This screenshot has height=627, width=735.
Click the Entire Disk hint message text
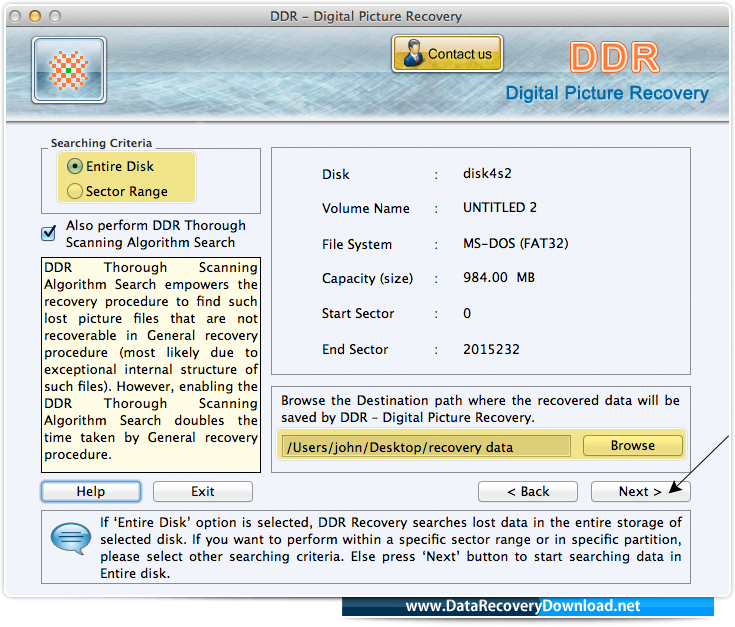point(391,547)
